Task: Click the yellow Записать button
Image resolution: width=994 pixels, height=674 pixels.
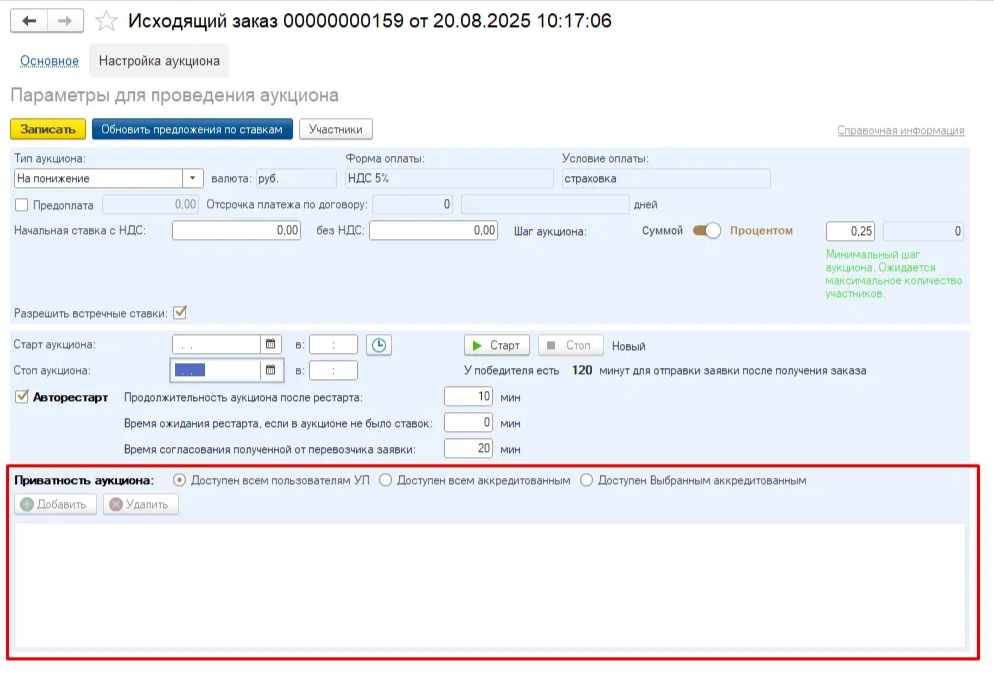Action: pos(48,129)
